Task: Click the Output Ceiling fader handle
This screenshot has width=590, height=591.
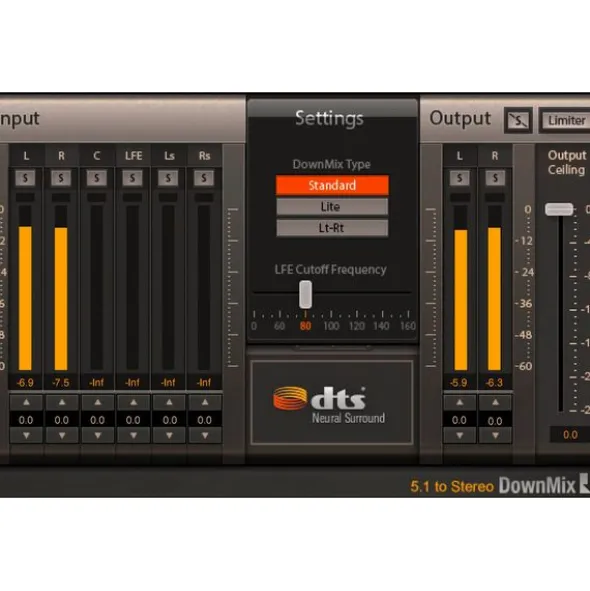Action: 559,209
